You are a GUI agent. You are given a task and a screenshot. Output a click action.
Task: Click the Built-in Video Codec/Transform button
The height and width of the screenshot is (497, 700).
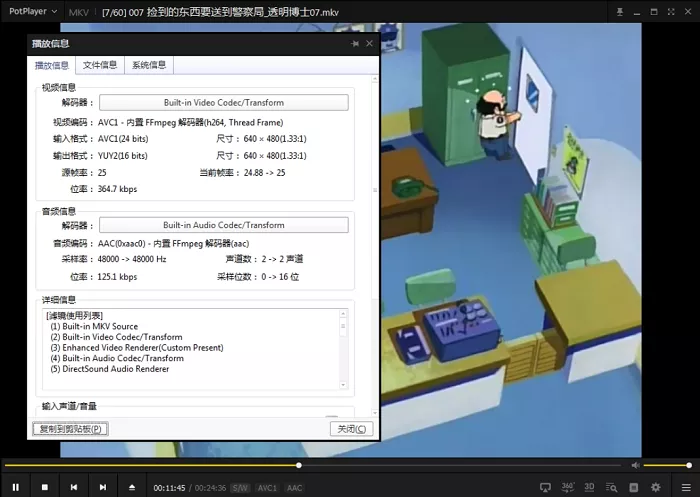[223, 102]
